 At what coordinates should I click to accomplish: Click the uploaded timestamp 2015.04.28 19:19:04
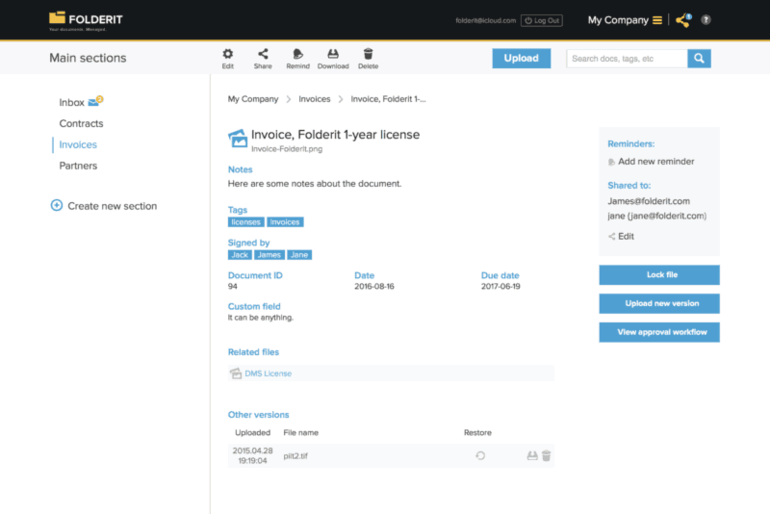[252, 456]
